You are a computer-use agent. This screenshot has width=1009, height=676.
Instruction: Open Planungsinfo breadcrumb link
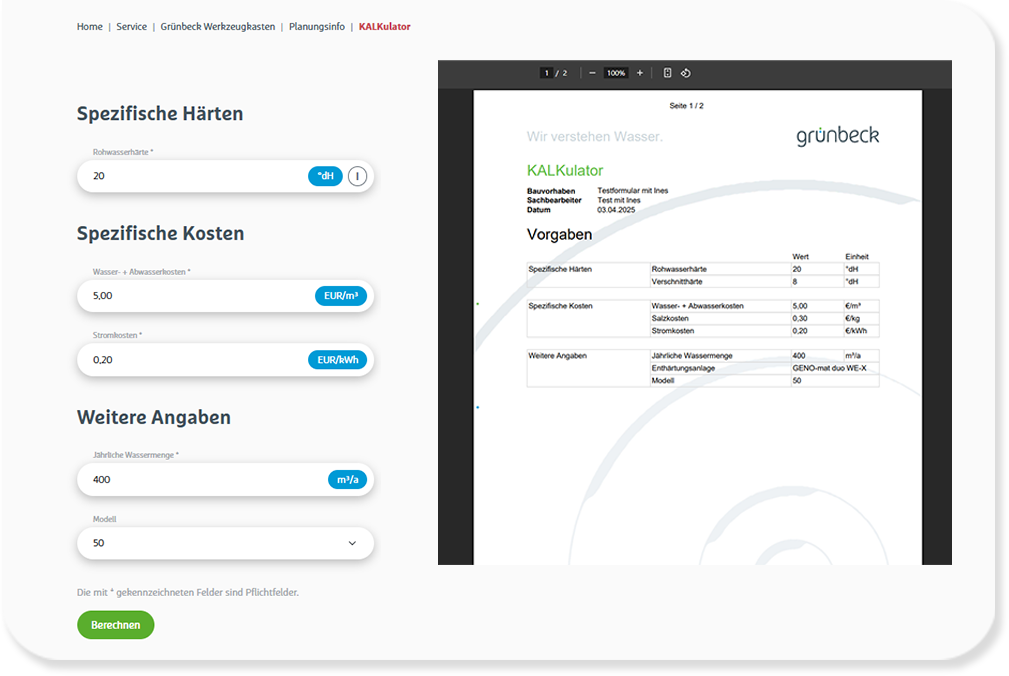tap(317, 27)
